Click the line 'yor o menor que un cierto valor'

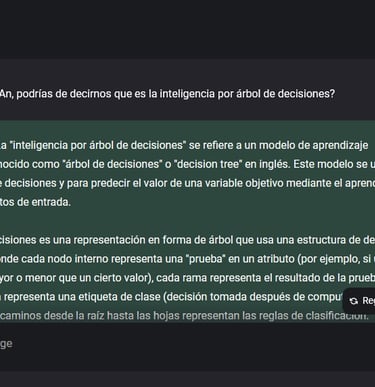click(x=187, y=278)
